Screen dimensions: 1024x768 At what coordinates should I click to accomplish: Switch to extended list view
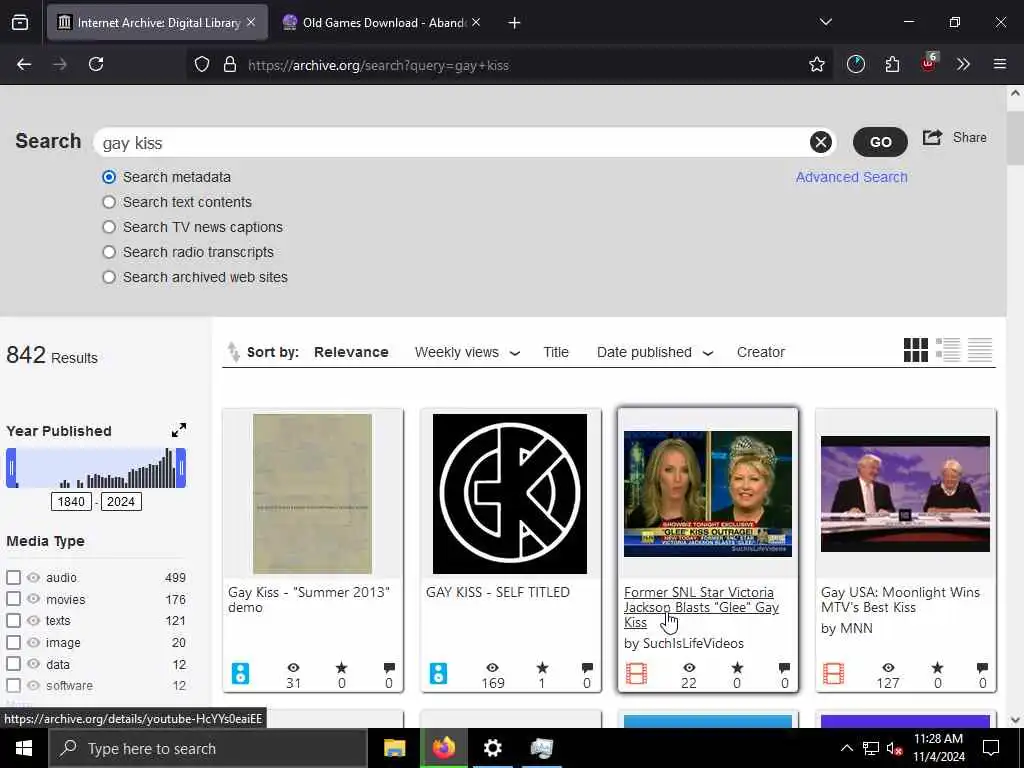pos(948,350)
